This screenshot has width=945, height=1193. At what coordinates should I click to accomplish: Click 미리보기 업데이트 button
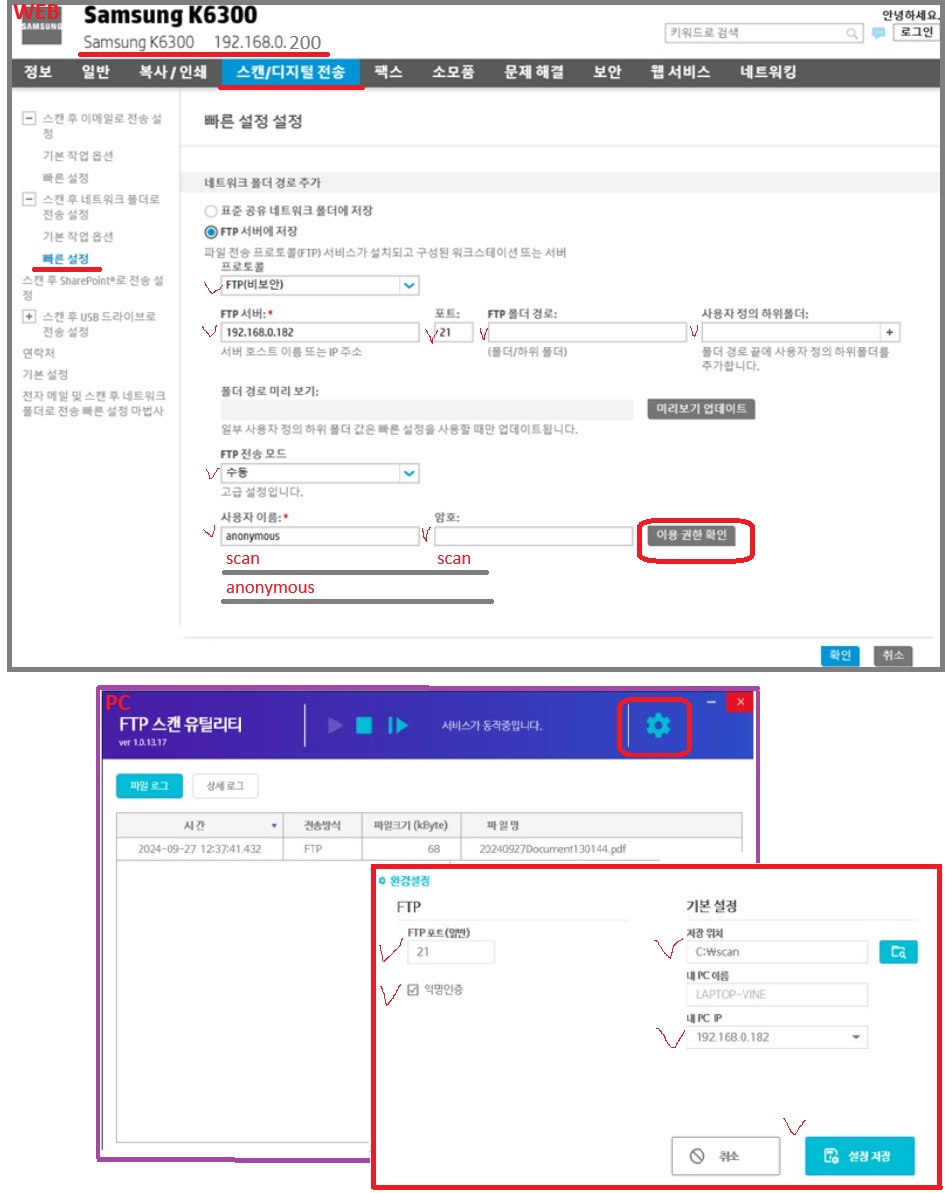coord(701,409)
